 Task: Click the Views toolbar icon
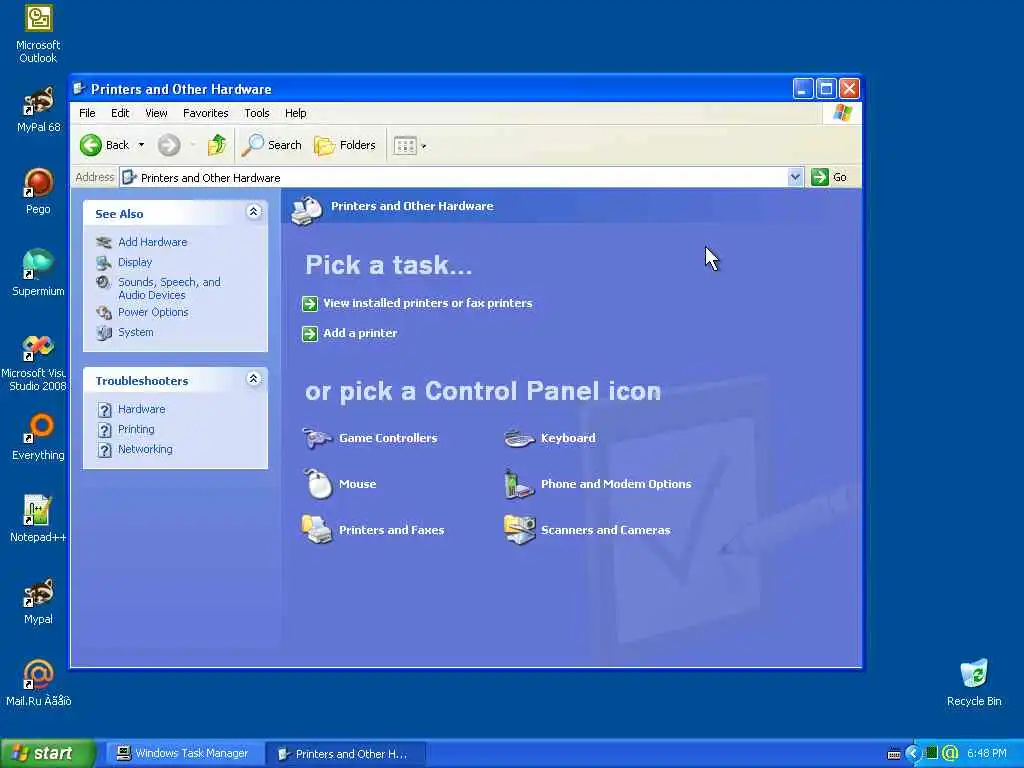[x=405, y=145]
